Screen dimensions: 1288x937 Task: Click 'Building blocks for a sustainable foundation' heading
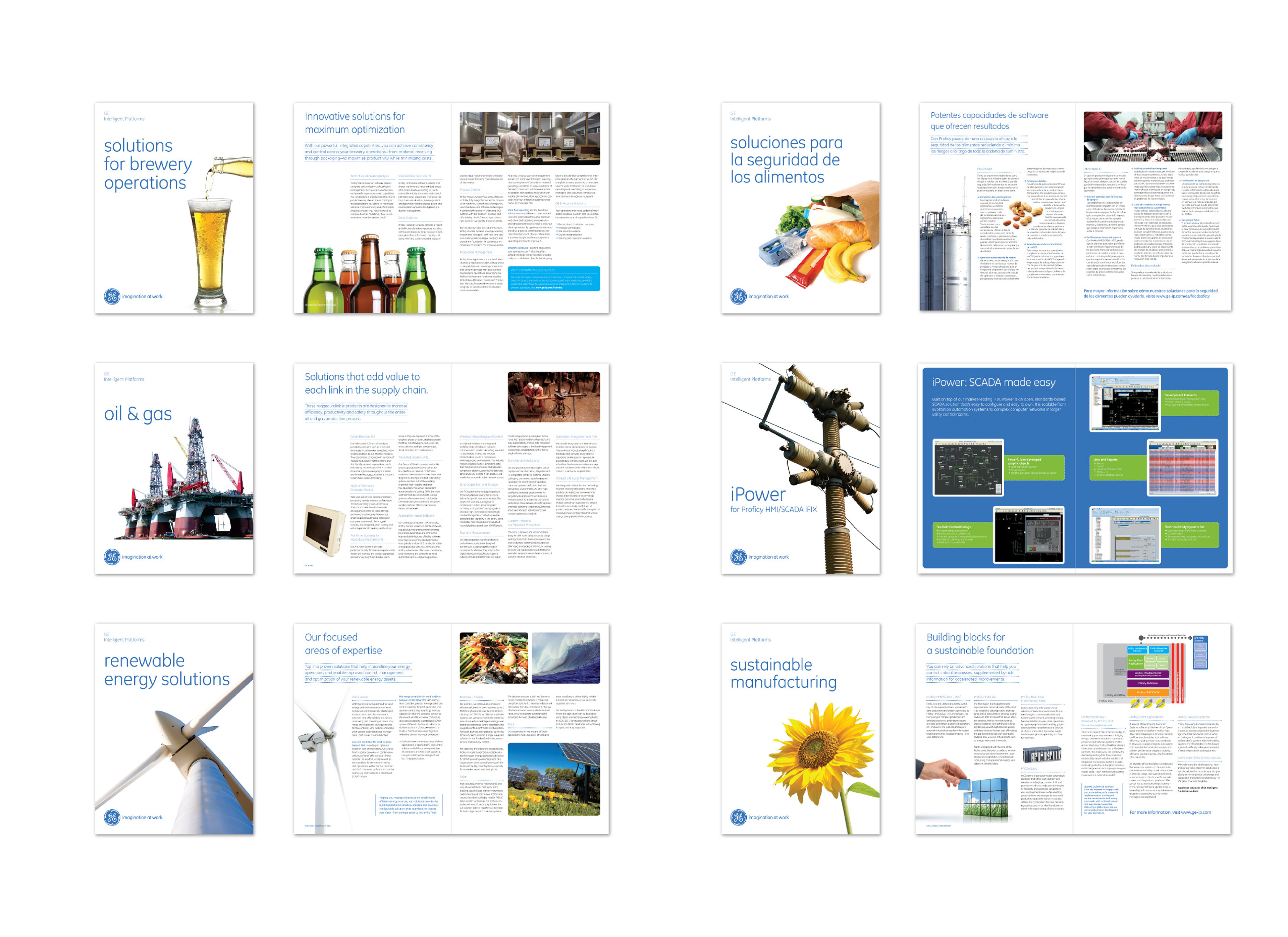click(x=980, y=644)
